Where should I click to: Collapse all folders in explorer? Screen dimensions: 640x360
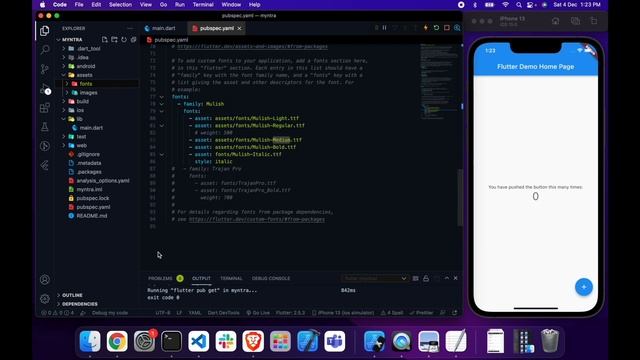point(133,40)
